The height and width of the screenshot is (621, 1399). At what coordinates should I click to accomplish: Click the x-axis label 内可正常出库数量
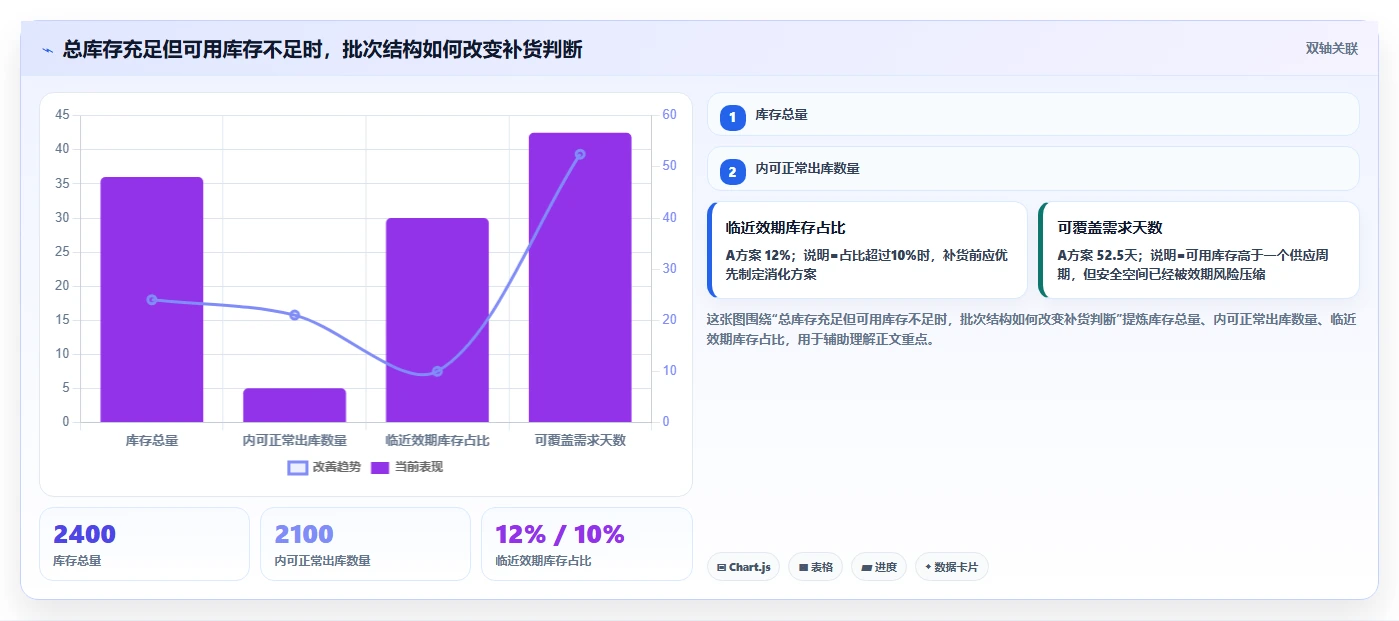pyautogui.click(x=295, y=440)
